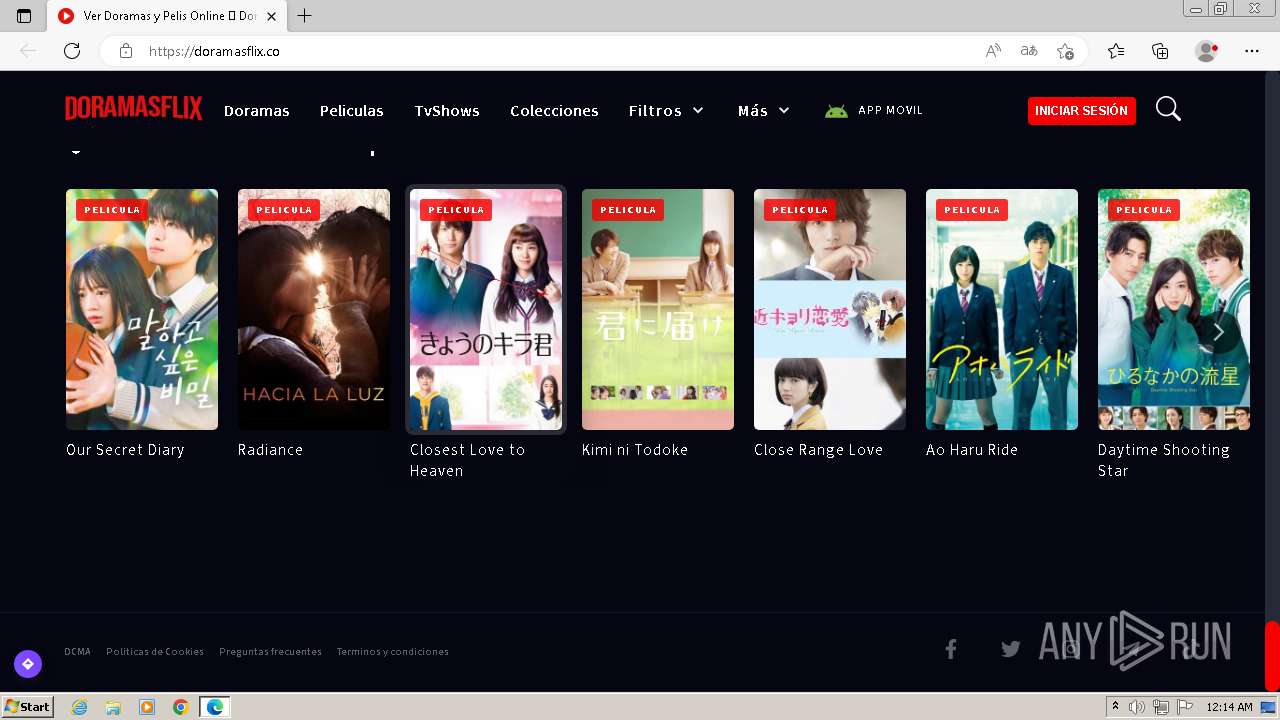Click the Our Secret Diary title text
The width and height of the screenshot is (1280, 720).
point(125,450)
